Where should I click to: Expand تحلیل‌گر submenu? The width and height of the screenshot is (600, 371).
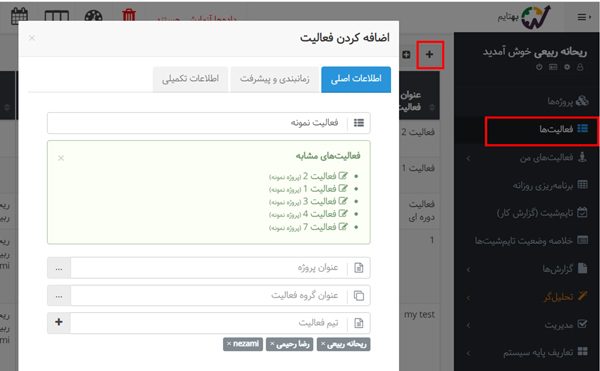tap(468, 297)
